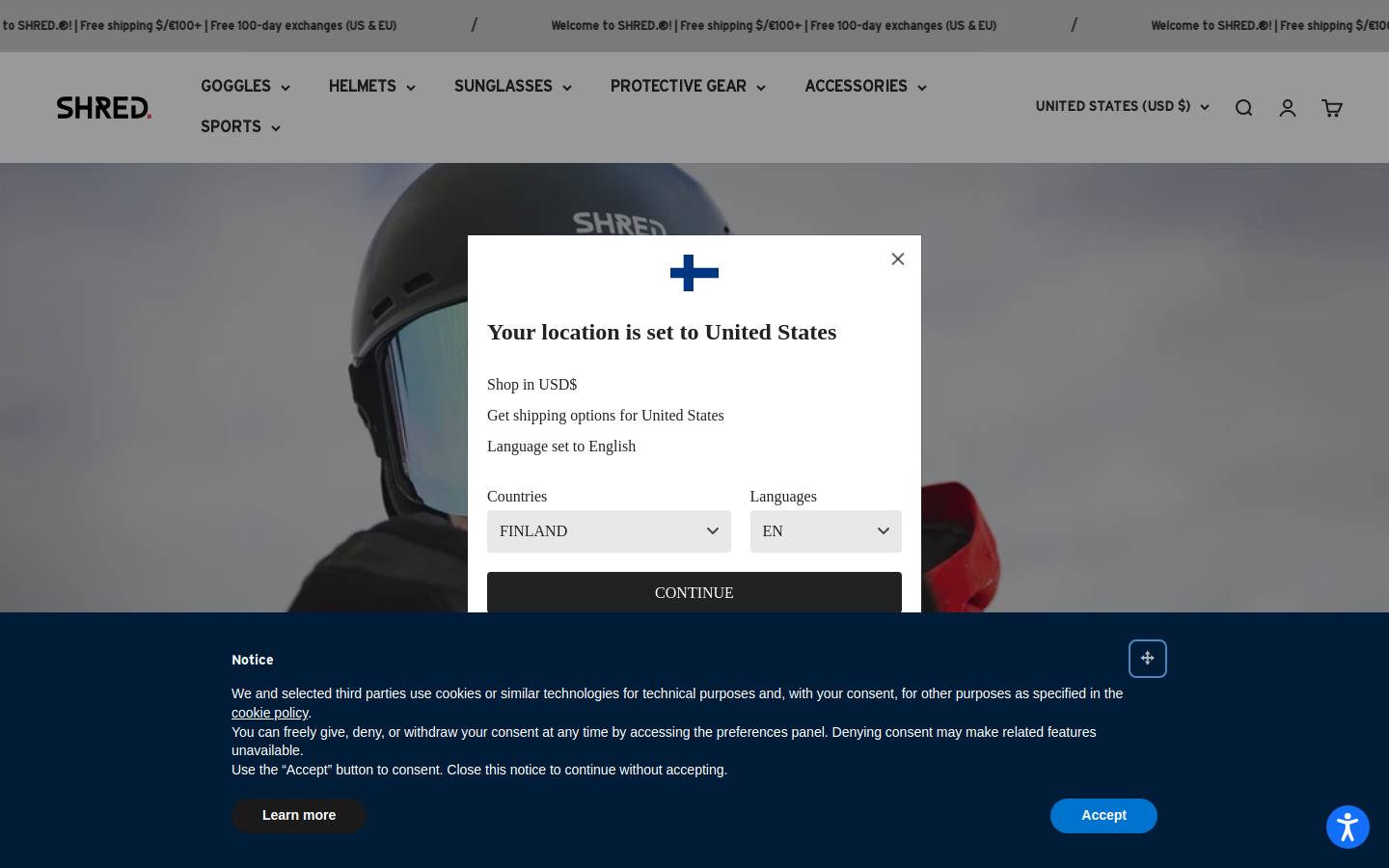Click Learn more in cookie notice
The height and width of the screenshot is (868, 1389).
tap(299, 816)
